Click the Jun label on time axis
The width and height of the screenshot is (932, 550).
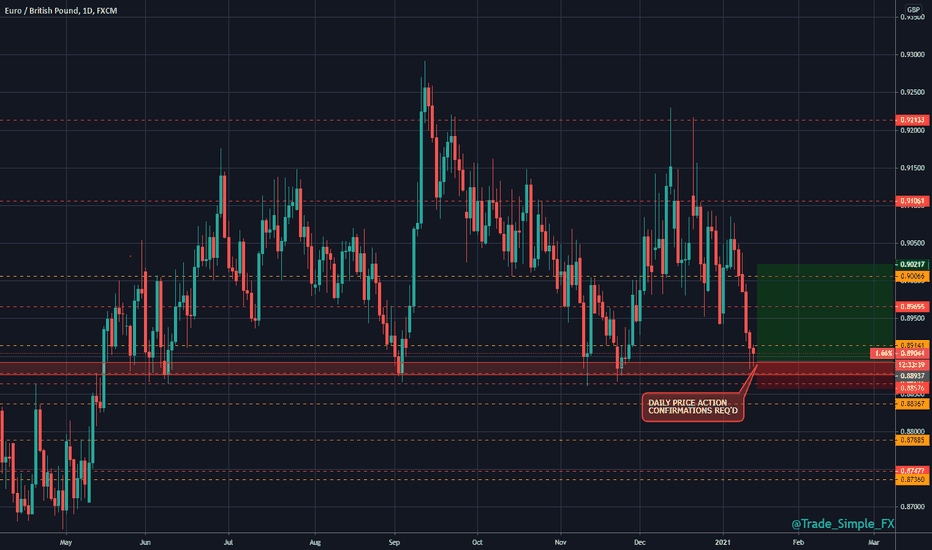click(x=145, y=542)
